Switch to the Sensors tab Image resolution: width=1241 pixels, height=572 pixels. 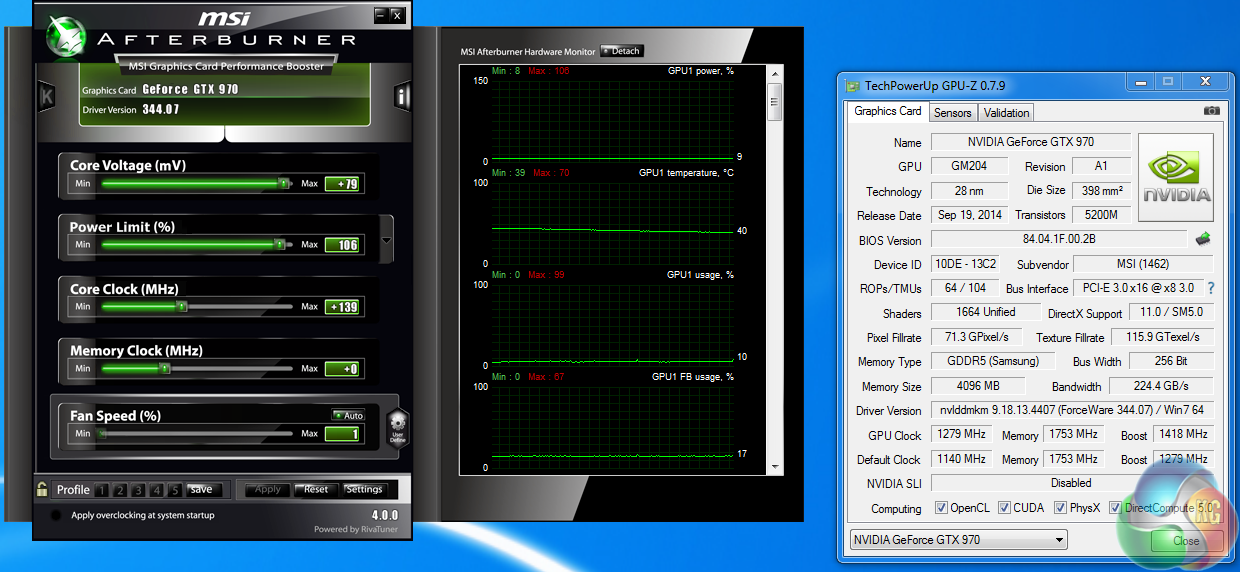pos(952,113)
